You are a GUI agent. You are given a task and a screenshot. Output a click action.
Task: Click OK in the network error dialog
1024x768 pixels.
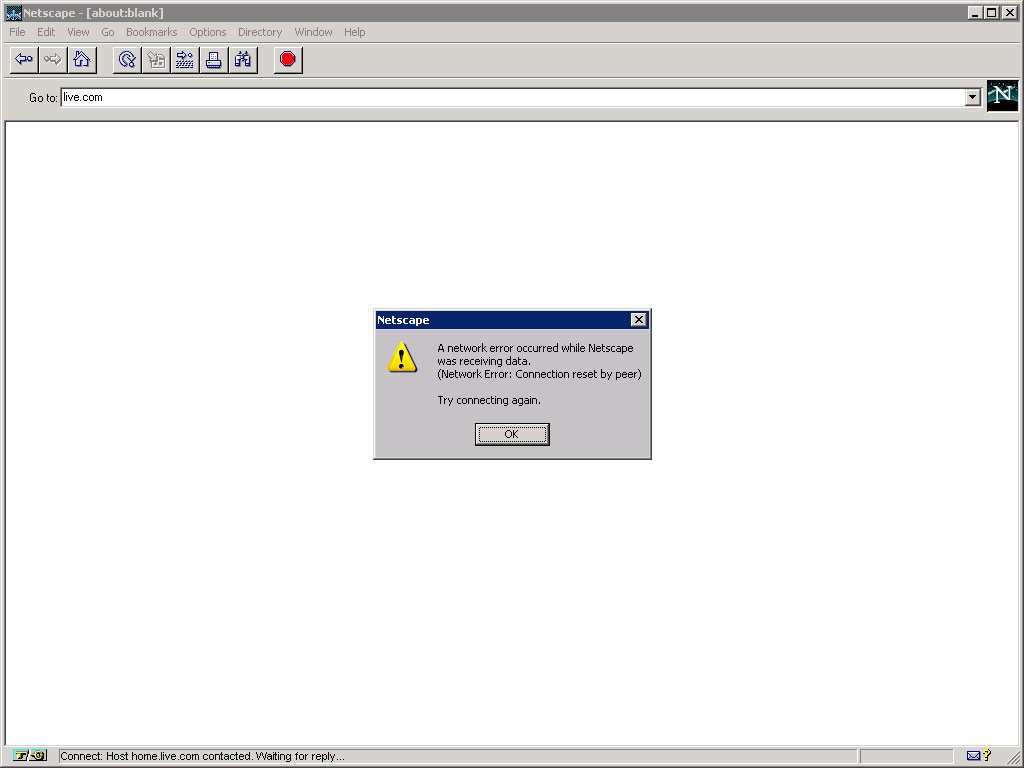pos(512,434)
